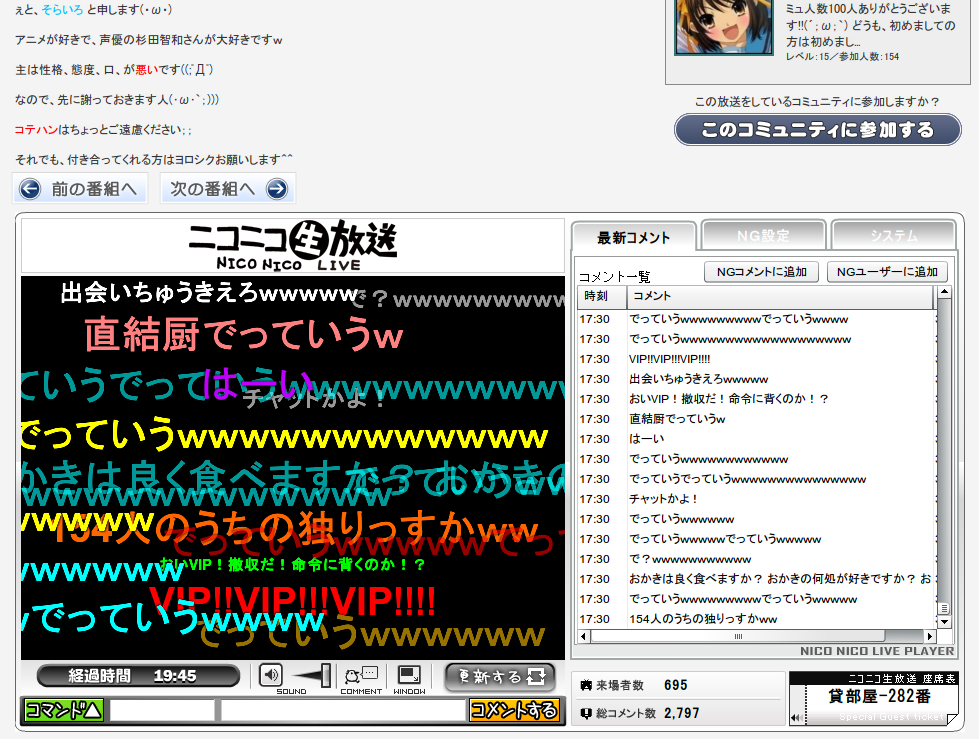Click the comment list scroll-up arrow

point(944,292)
